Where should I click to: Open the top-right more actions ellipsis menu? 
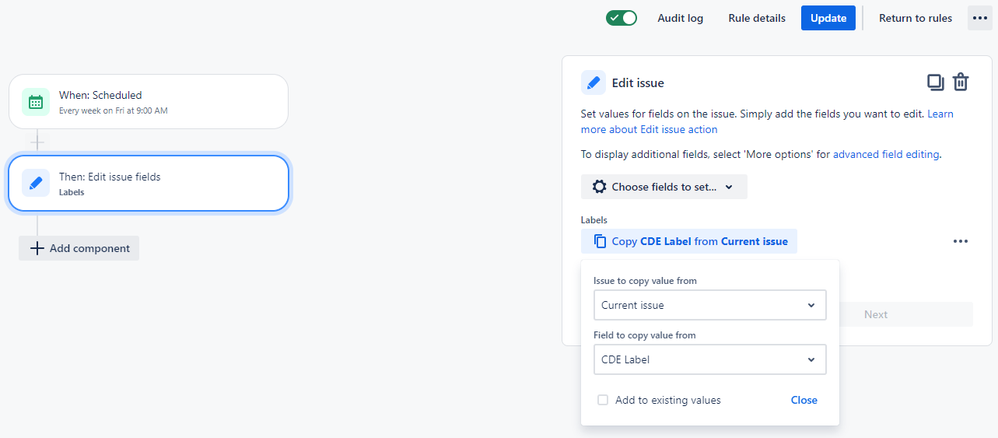[980, 18]
